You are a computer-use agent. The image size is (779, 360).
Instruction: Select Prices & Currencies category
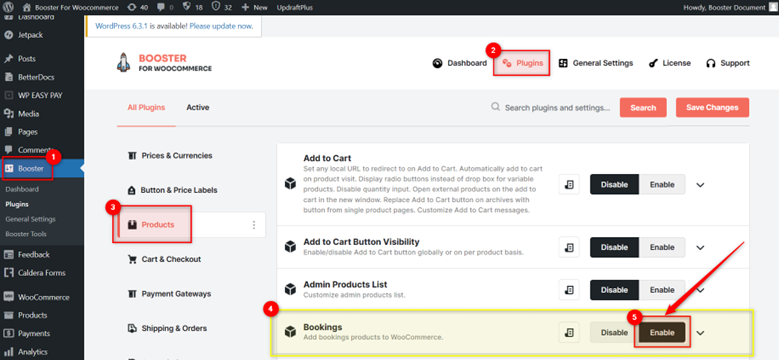[169, 155]
